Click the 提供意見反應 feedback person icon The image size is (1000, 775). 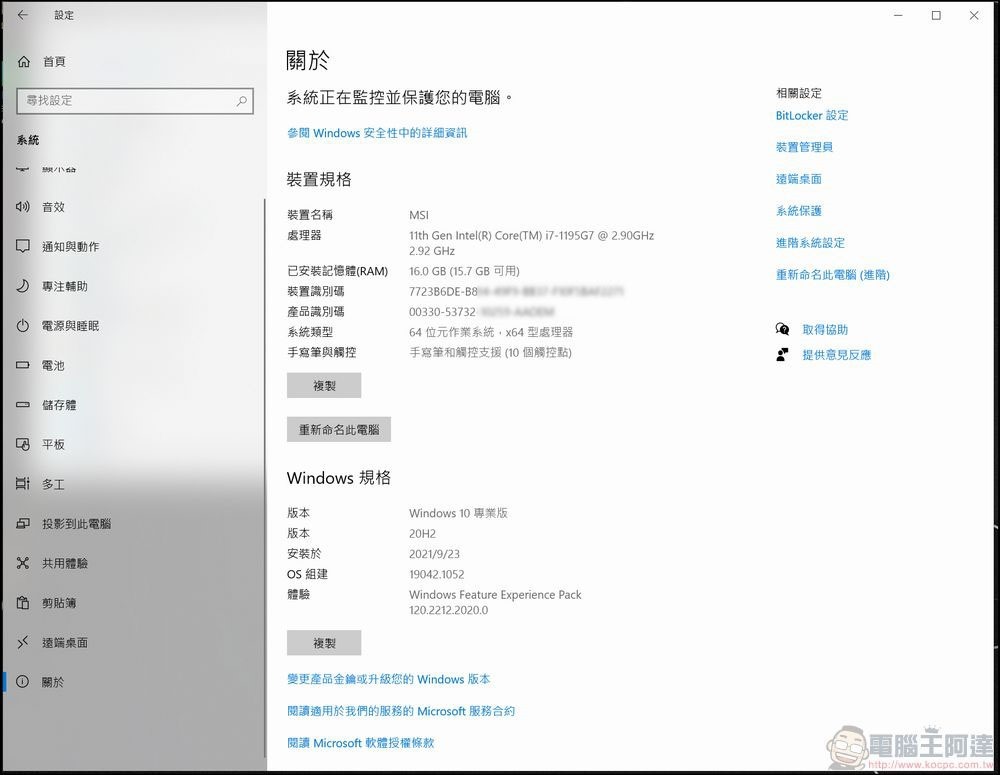[x=783, y=355]
